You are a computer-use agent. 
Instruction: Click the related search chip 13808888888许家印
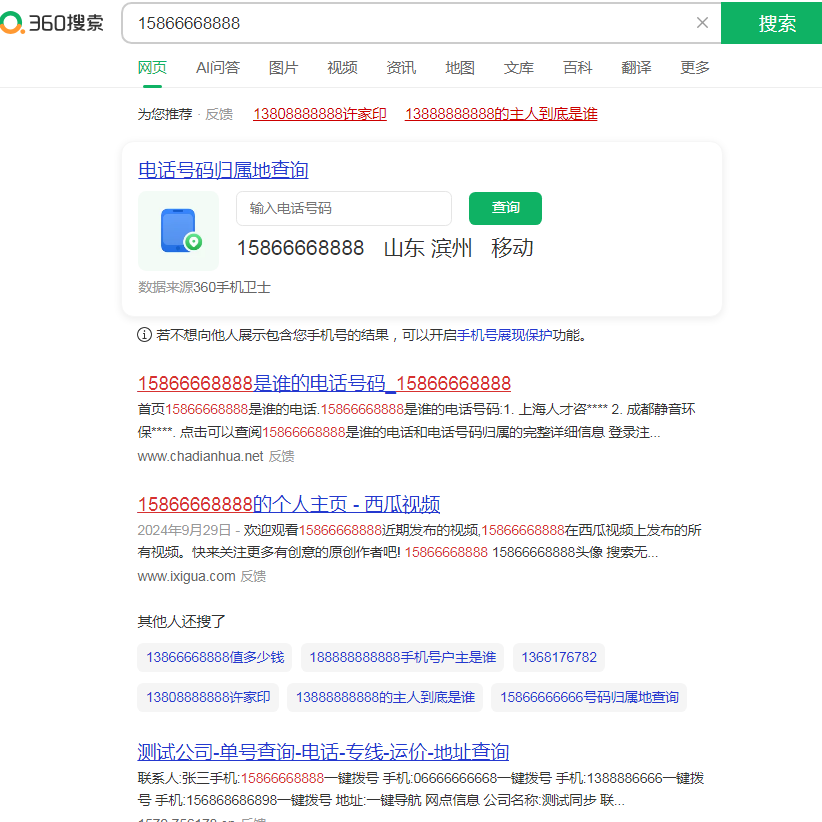click(x=208, y=697)
